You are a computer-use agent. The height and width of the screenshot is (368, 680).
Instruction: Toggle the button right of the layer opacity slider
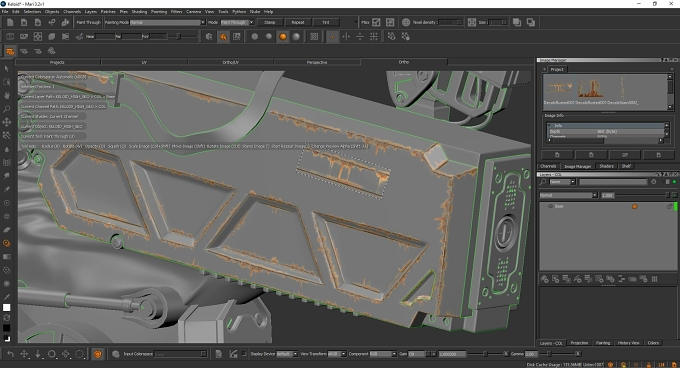674,195
